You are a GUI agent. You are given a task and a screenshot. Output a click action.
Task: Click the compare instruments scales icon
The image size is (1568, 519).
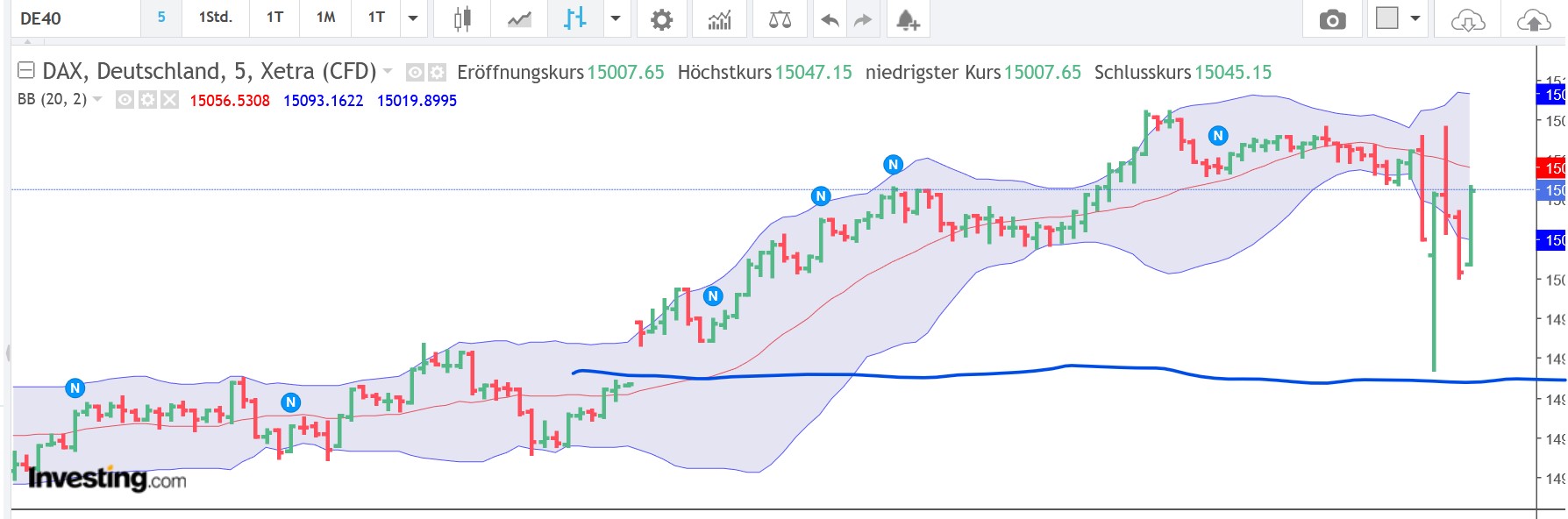pyautogui.click(x=780, y=18)
